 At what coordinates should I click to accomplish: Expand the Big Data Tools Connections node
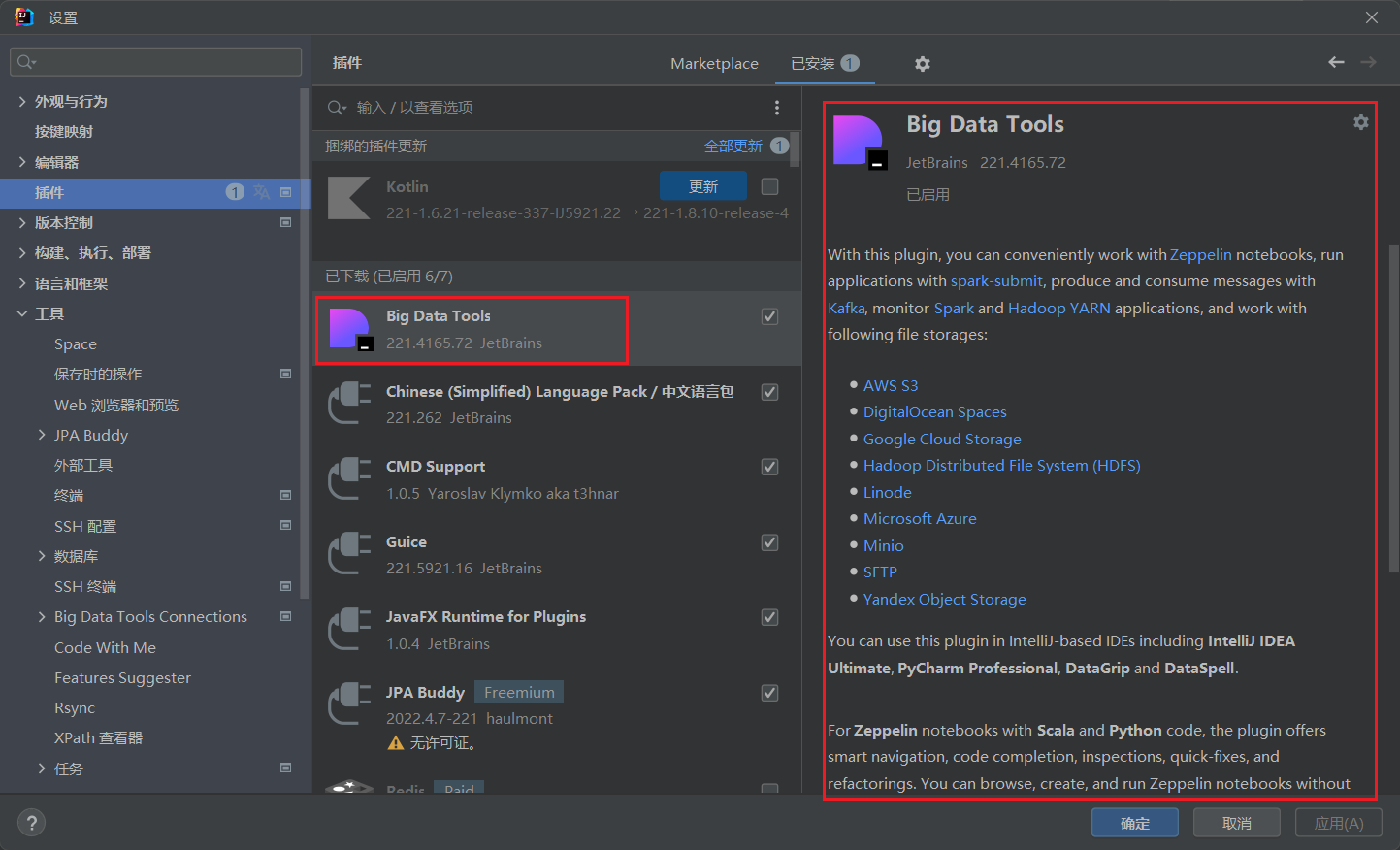coord(42,617)
